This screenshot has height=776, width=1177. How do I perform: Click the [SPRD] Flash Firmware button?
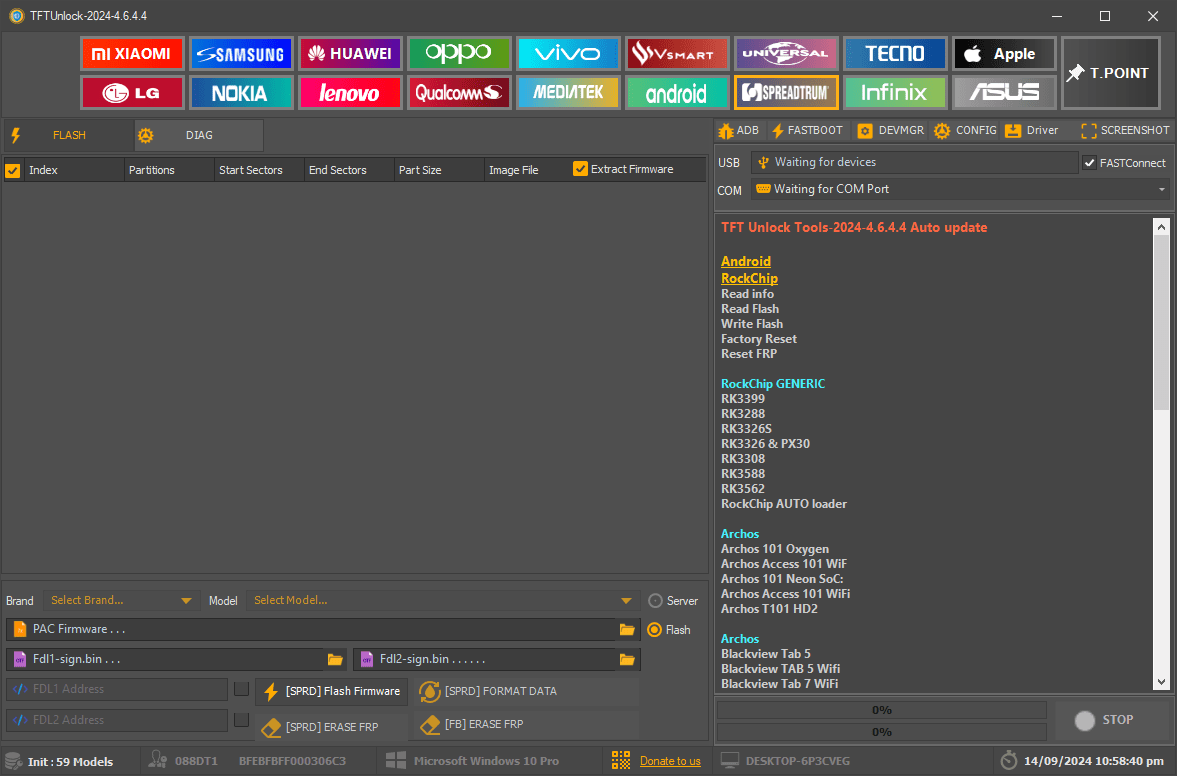(331, 691)
